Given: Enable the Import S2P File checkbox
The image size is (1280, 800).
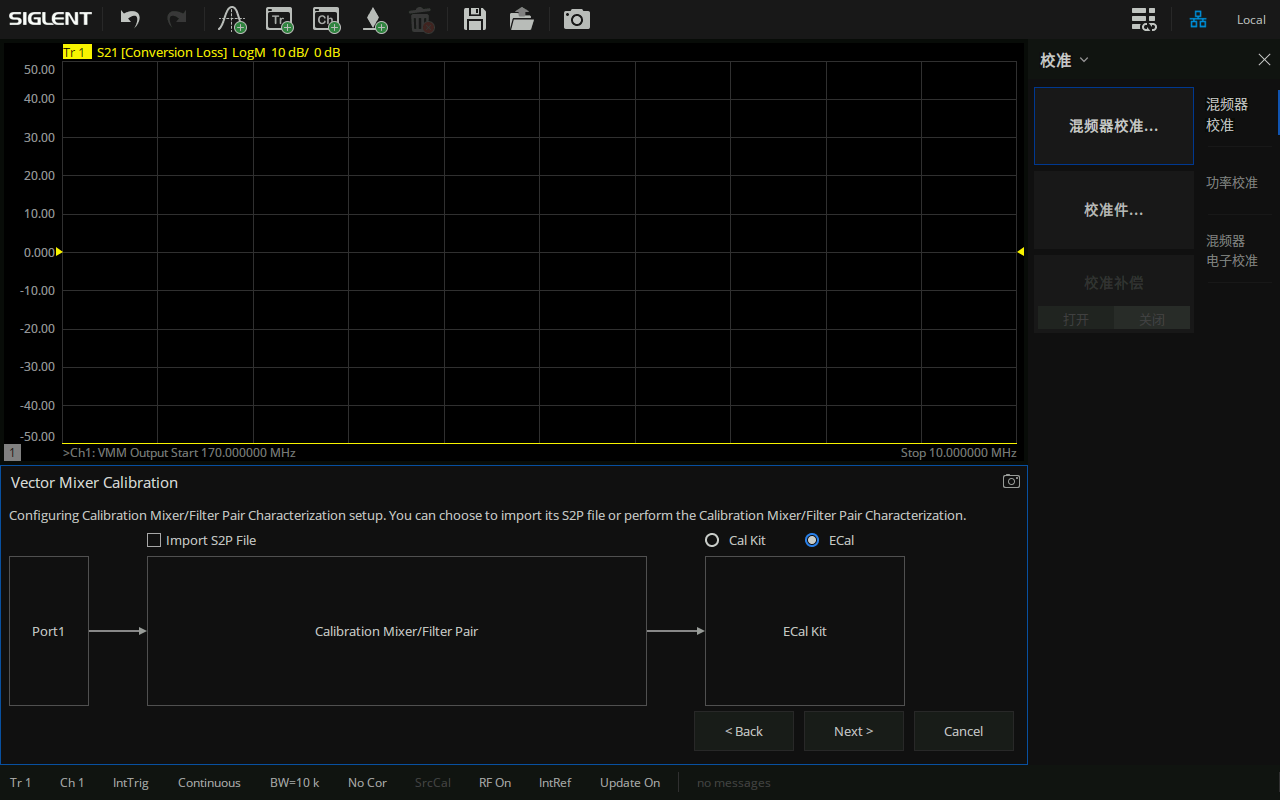Looking at the screenshot, I should [x=154, y=540].
